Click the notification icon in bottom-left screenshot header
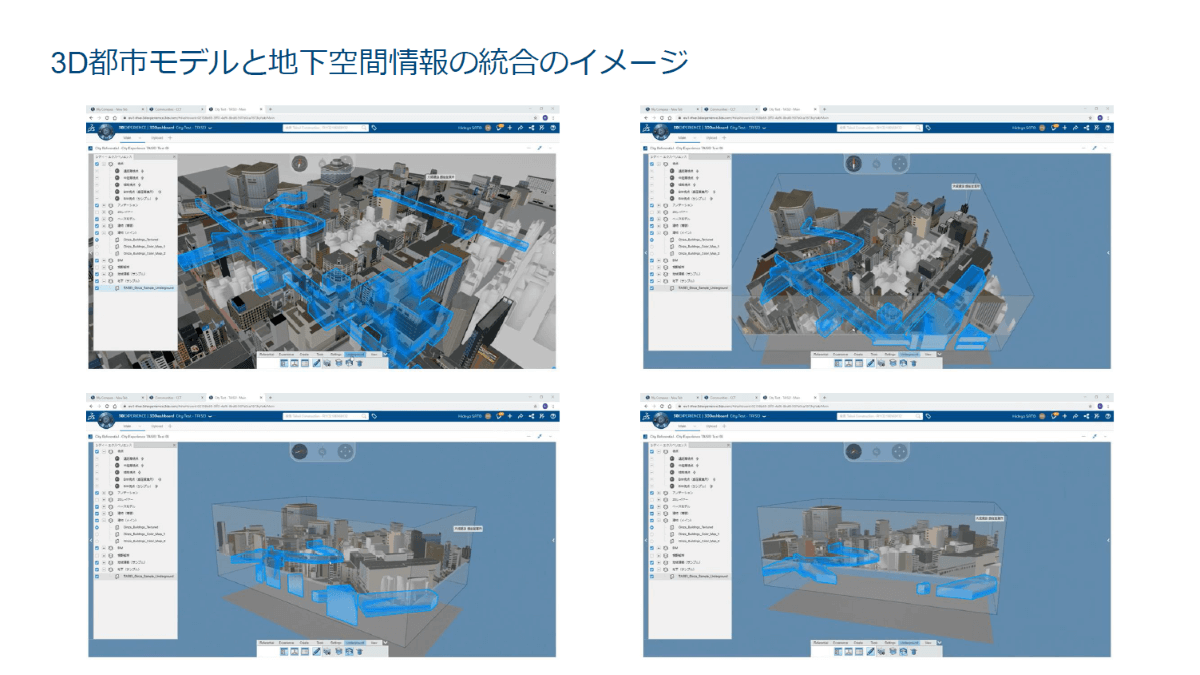This screenshot has height=675, width=1200. [x=500, y=415]
